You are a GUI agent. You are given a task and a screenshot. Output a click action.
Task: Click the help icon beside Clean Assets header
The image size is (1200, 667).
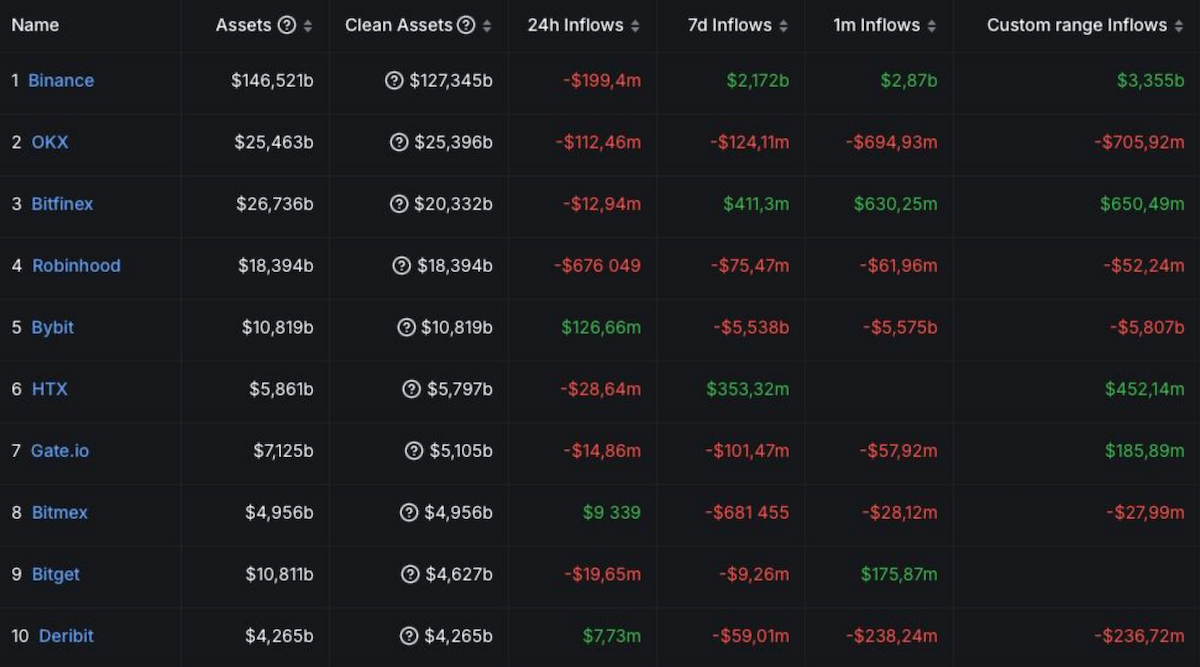(x=466, y=25)
